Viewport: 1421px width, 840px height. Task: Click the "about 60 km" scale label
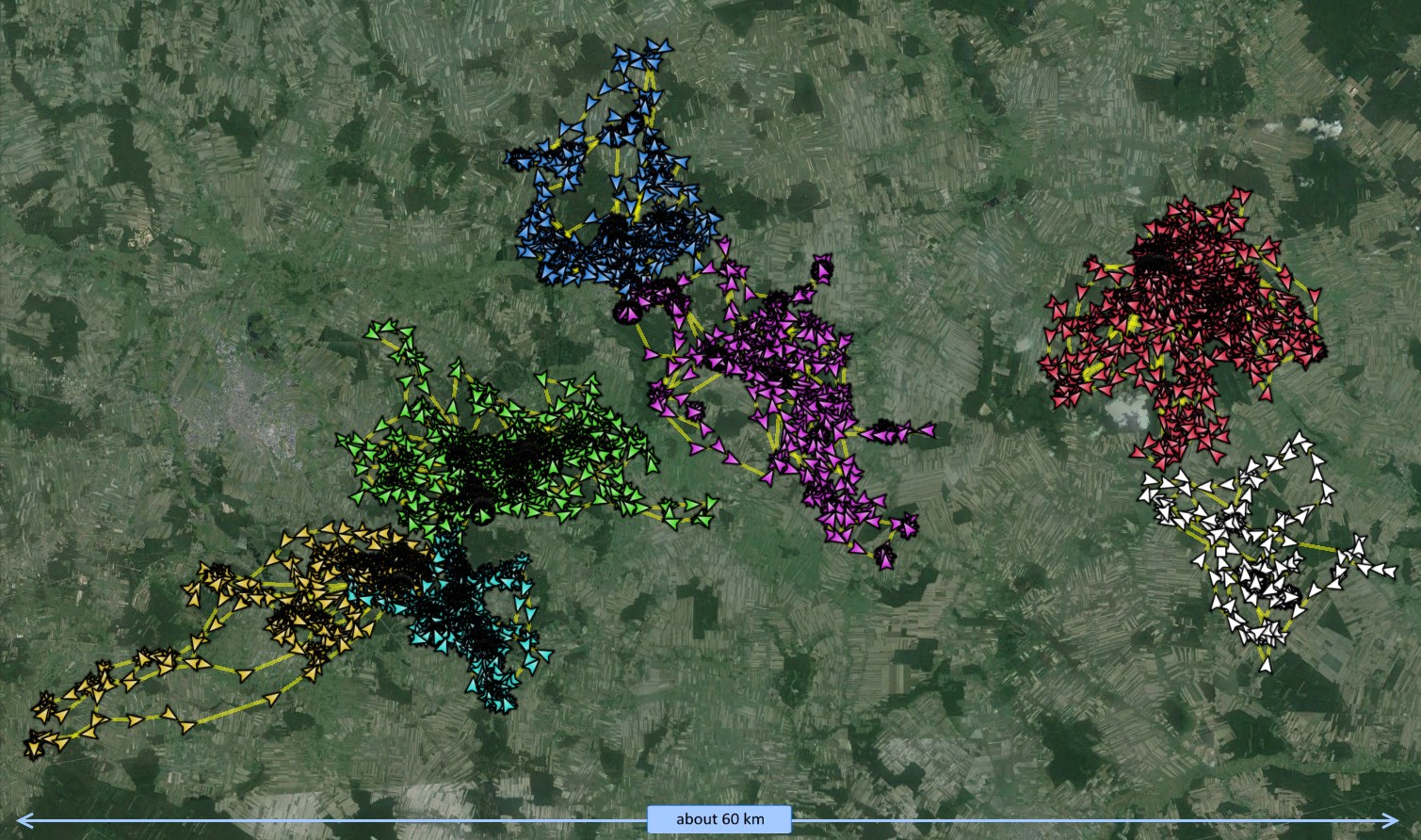click(719, 818)
